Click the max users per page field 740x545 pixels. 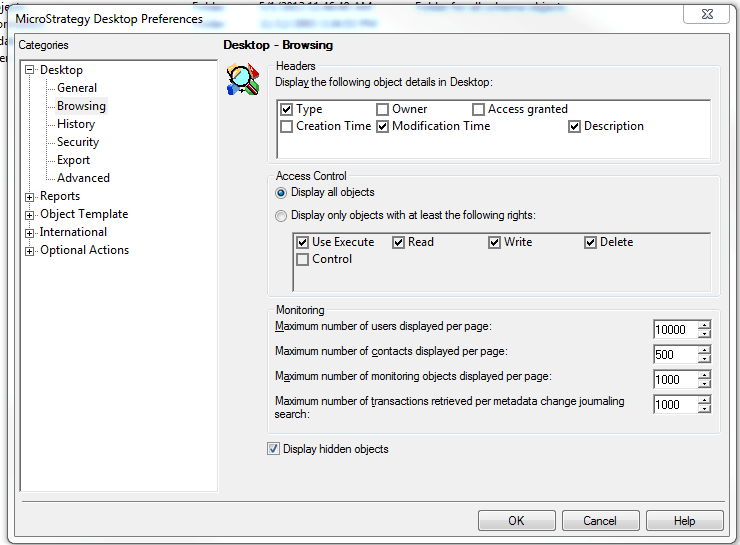tap(675, 329)
